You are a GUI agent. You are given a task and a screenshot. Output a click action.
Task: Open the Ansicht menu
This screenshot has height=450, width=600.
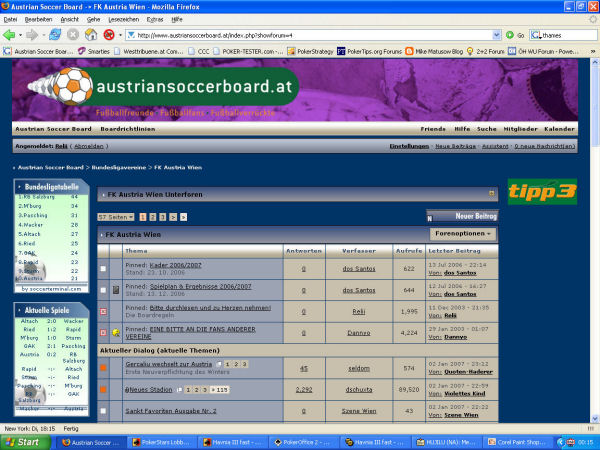point(70,20)
